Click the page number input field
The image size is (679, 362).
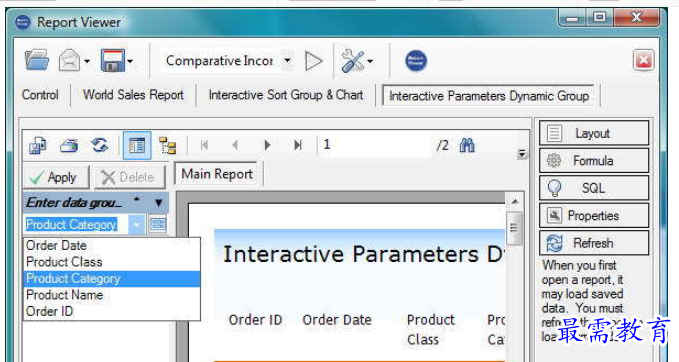[375, 145]
